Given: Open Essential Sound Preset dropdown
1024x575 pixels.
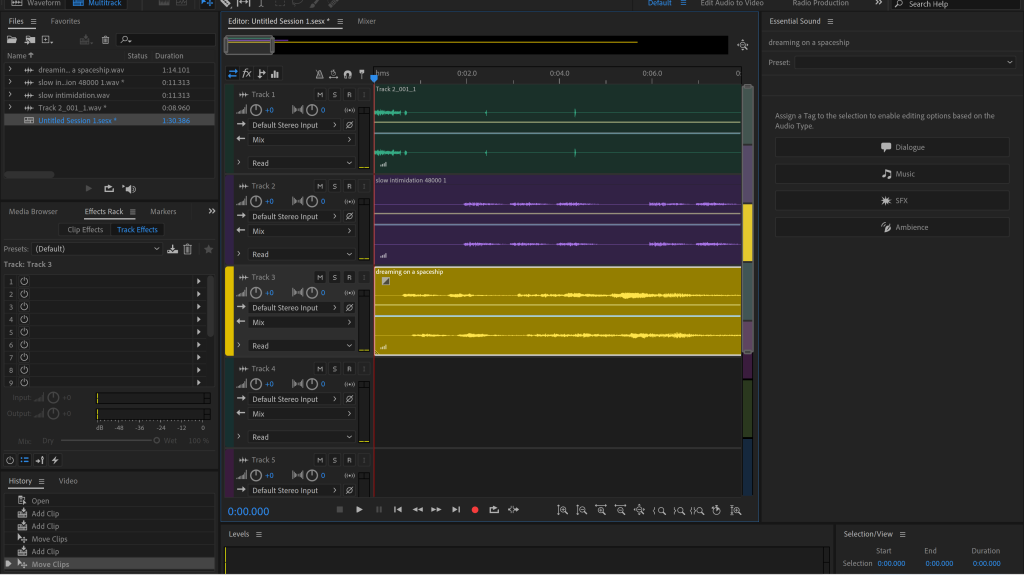Looking at the screenshot, I should click(x=904, y=63).
